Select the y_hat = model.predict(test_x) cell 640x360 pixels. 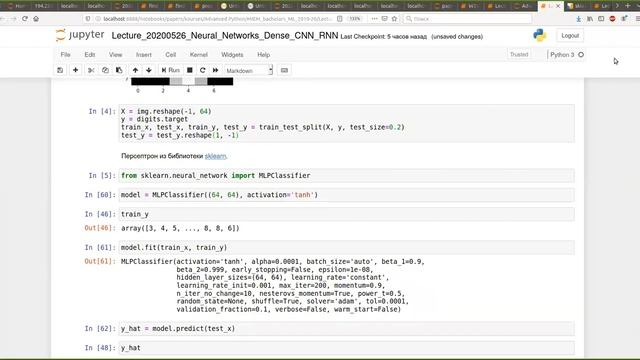tap(347, 329)
